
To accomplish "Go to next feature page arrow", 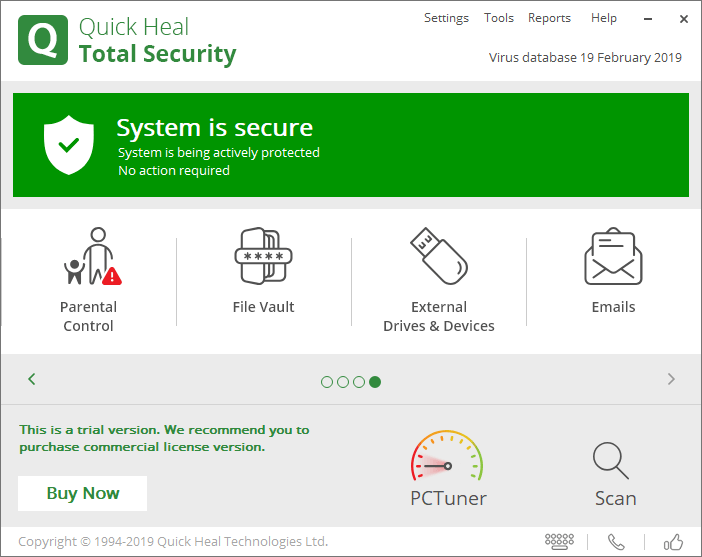I will (x=671, y=379).
